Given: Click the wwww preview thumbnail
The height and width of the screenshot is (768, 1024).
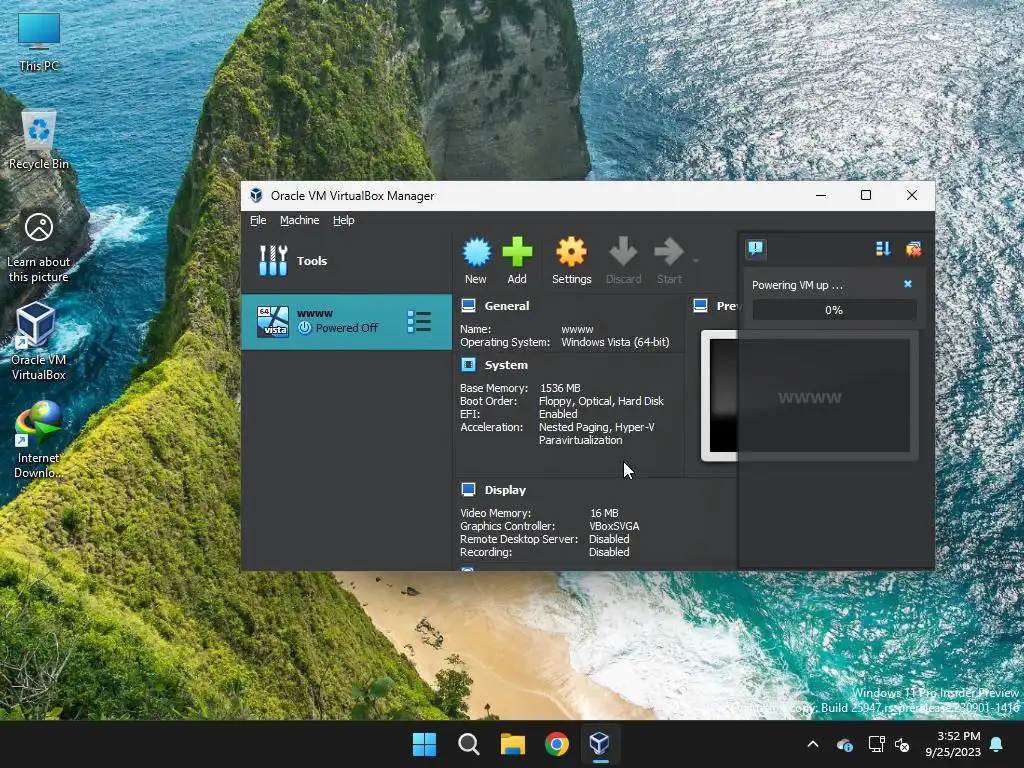Looking at the screenshot, I should pos(810,396).
